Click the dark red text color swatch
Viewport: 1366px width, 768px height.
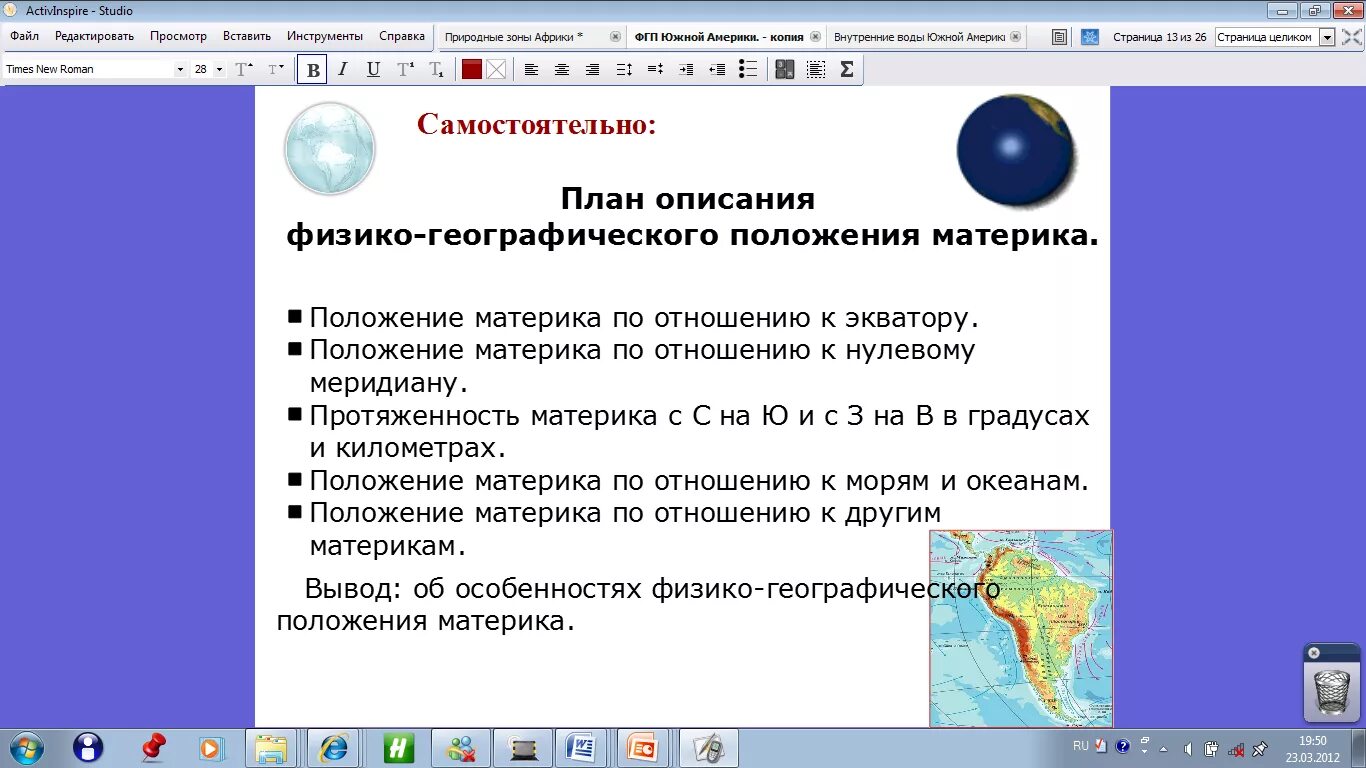click(x=471, y=69)
